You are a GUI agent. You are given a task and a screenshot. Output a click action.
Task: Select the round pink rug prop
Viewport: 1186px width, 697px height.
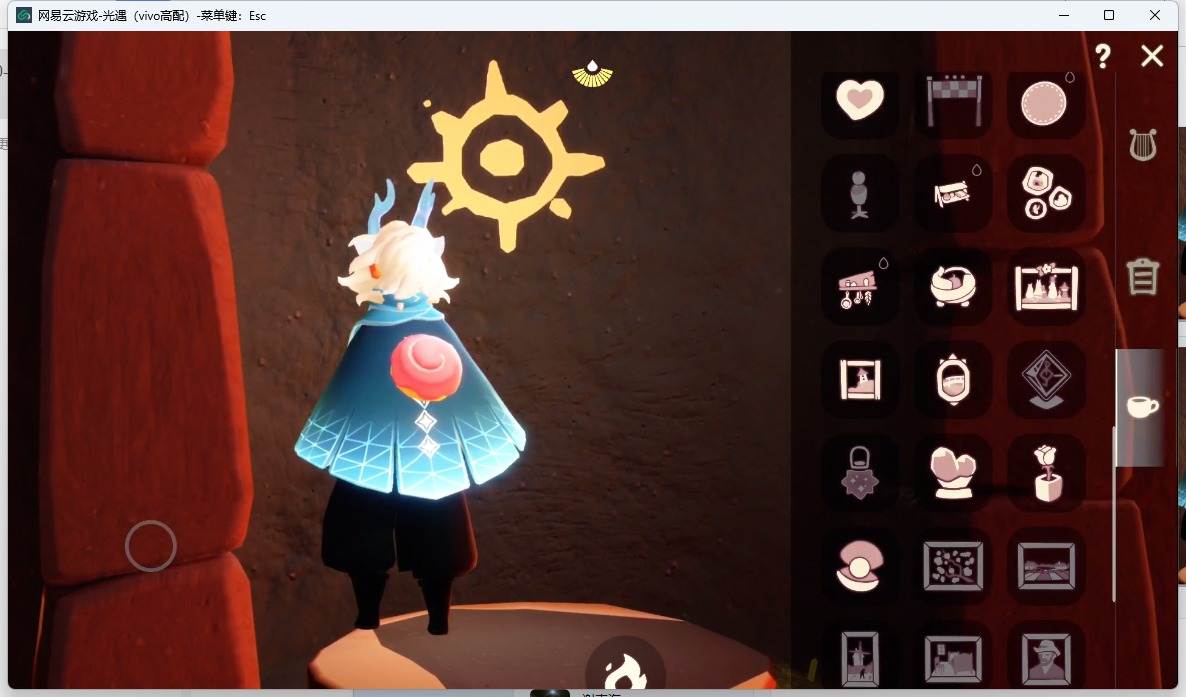[1044, 104]
